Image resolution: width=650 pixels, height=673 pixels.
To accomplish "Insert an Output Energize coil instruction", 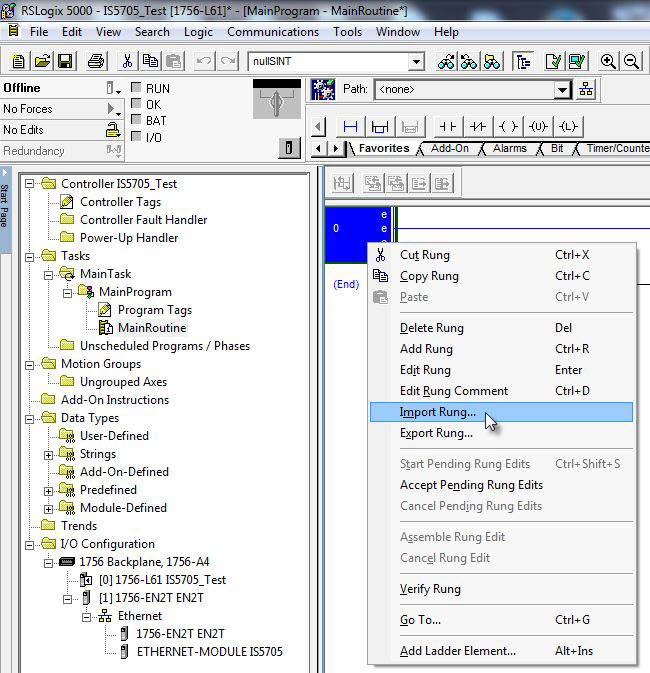I will 508,127.
